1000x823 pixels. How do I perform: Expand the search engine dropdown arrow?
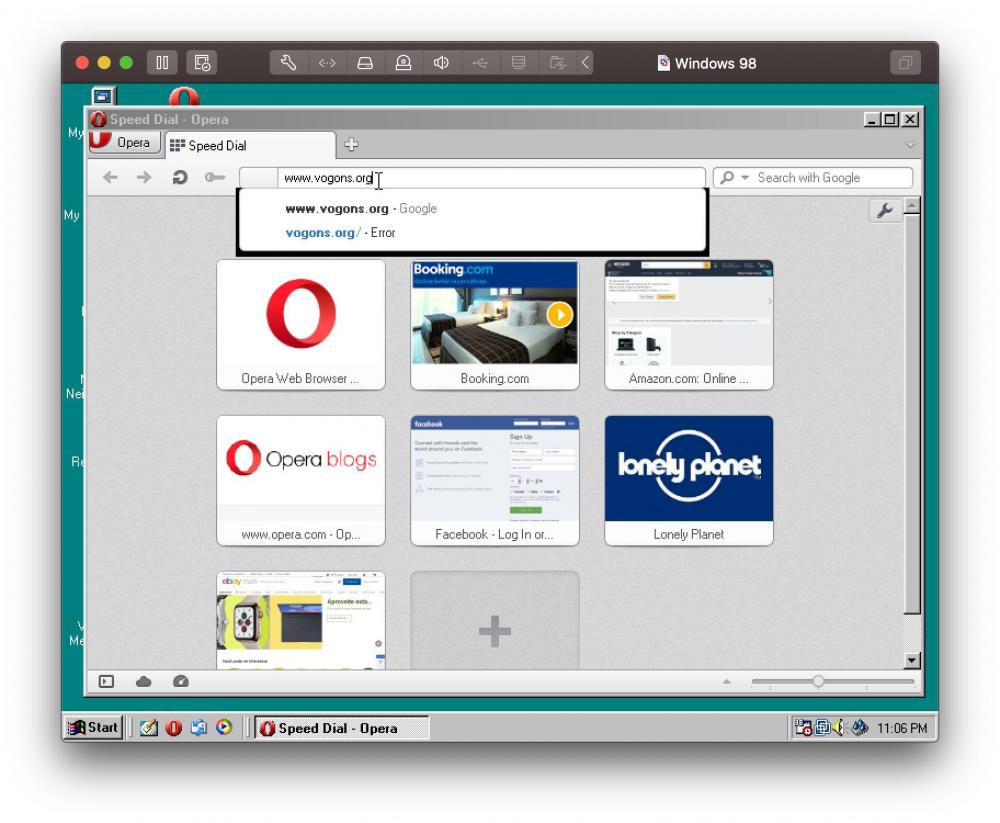coord(745,178)
